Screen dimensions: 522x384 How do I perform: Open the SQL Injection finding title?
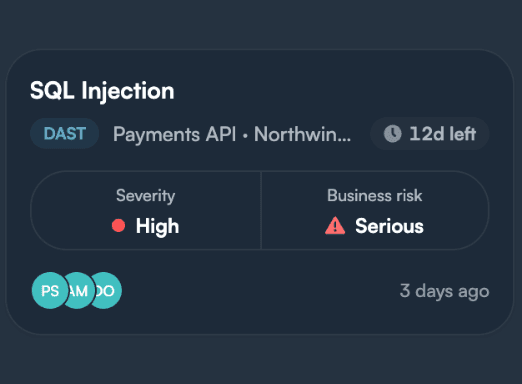(x=102, y=91)
